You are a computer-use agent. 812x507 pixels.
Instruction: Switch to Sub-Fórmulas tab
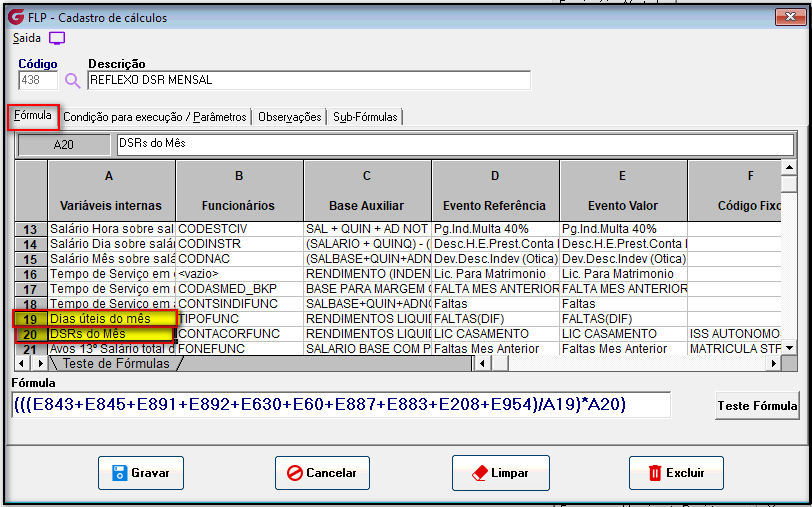pyautogui.click(x=365, y=117)
